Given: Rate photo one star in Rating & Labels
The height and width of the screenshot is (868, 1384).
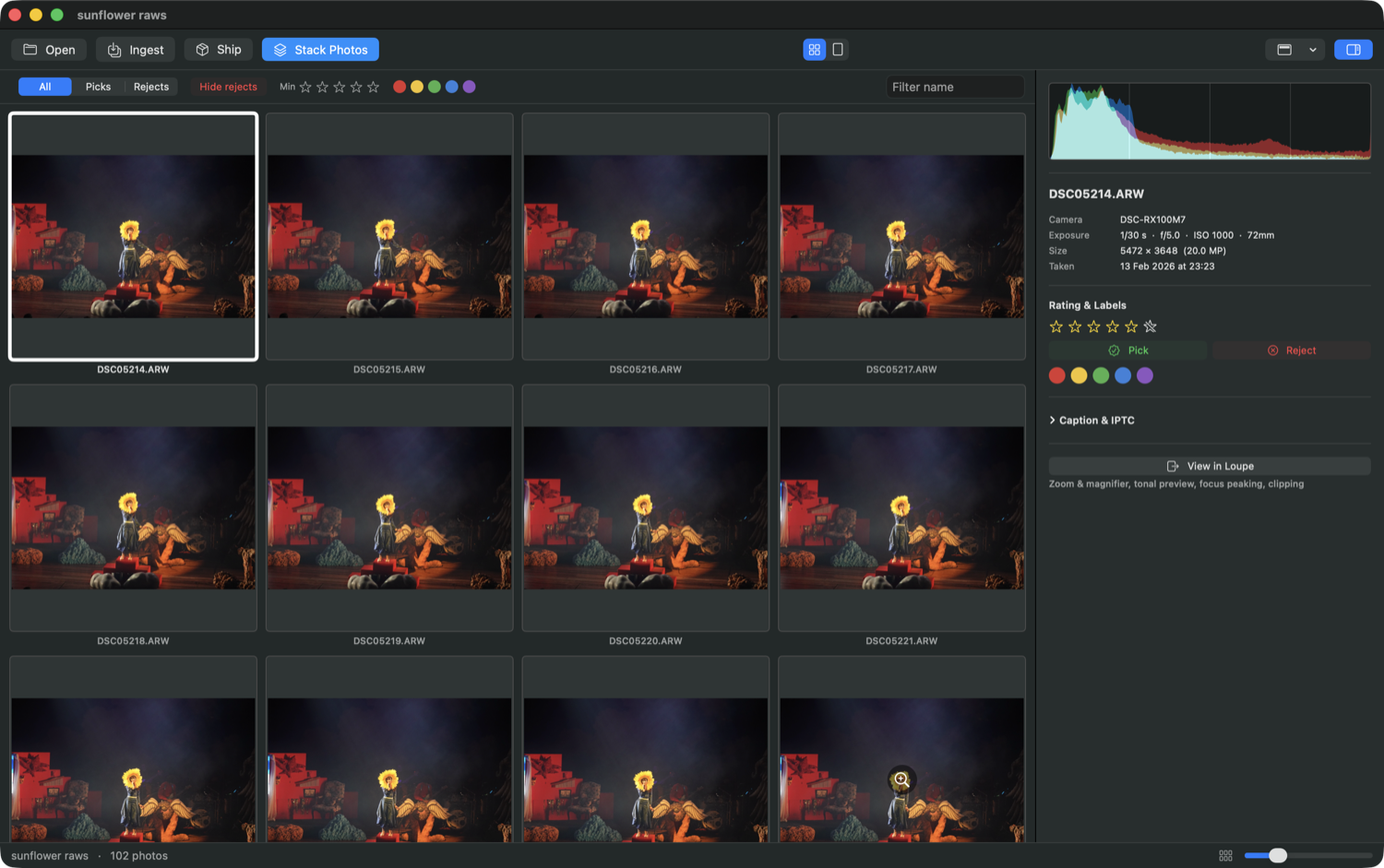Looking at the screenshot, I should click(x=1056, y=327).
